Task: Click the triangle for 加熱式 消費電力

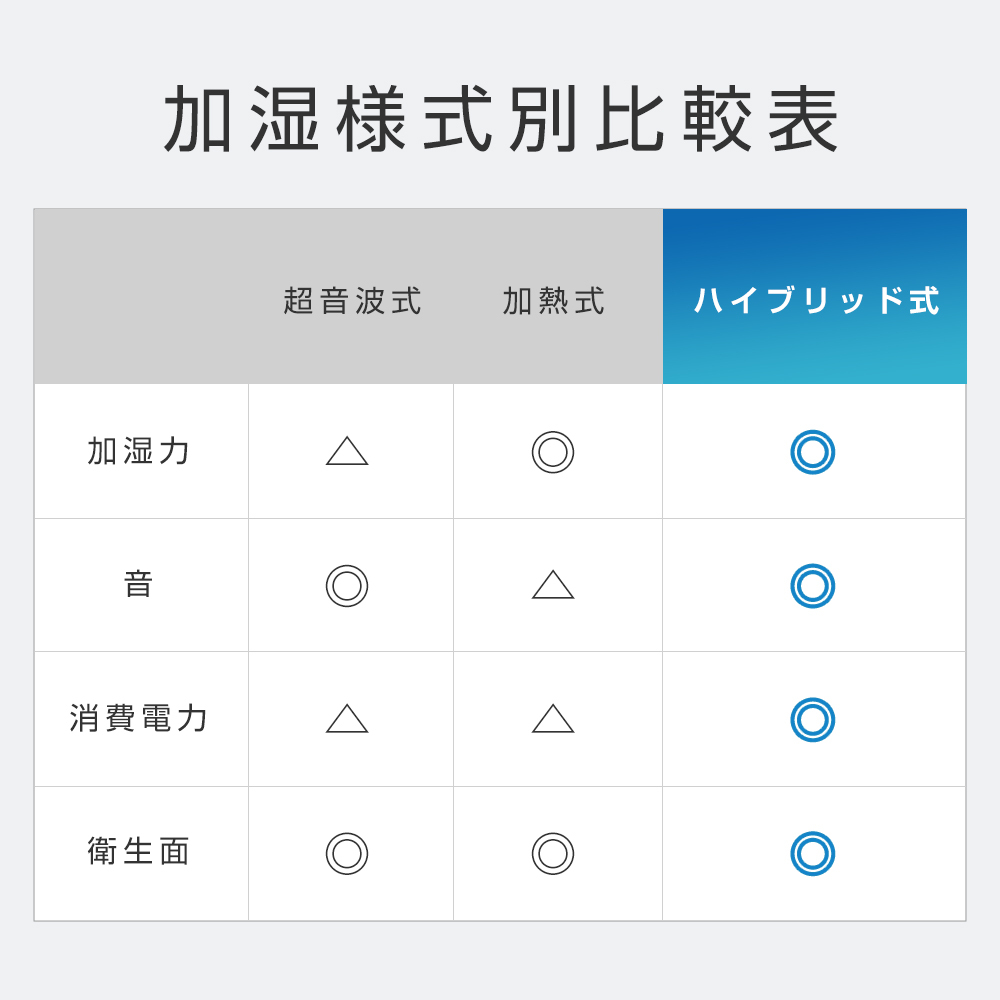Action: (553, 720)
